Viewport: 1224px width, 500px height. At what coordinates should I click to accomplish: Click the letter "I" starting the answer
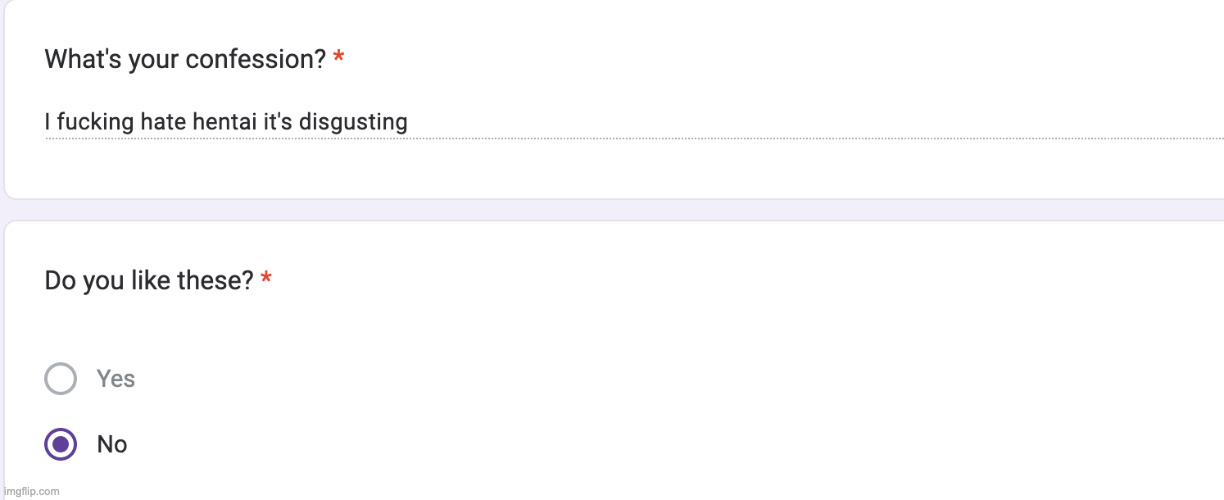pos(47,122)
